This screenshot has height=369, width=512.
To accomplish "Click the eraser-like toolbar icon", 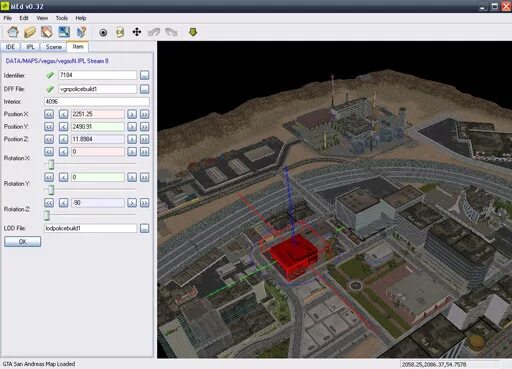I will coord(47,32).
